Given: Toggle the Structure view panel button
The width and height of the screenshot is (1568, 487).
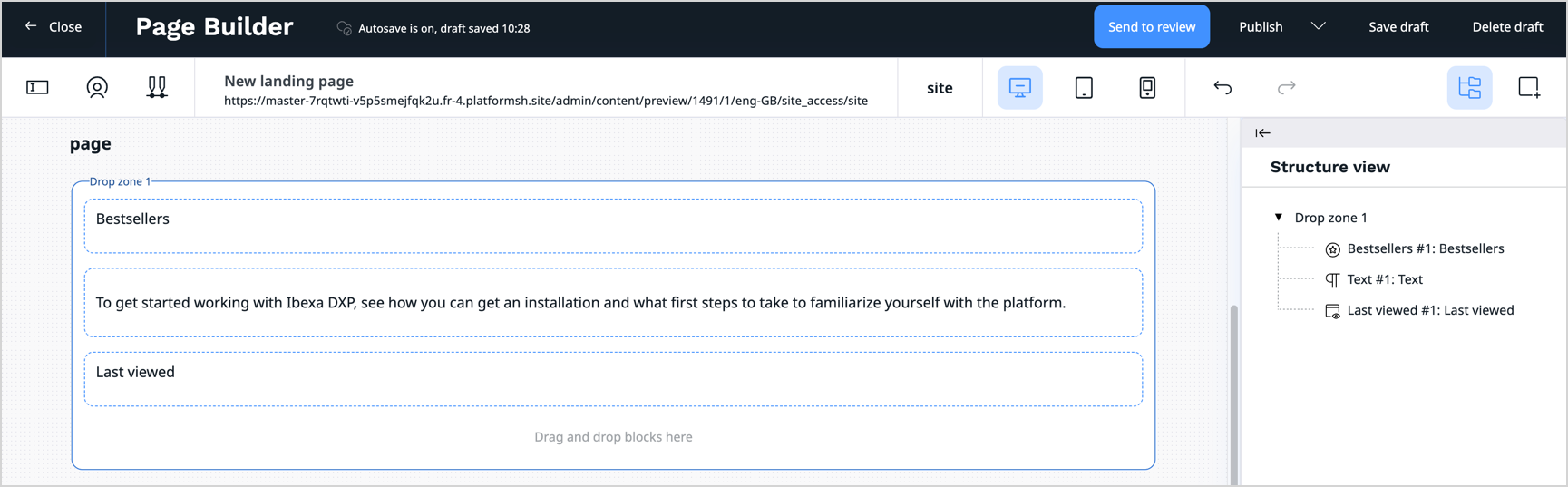Looking at the screenshot, I should 1469,87.
